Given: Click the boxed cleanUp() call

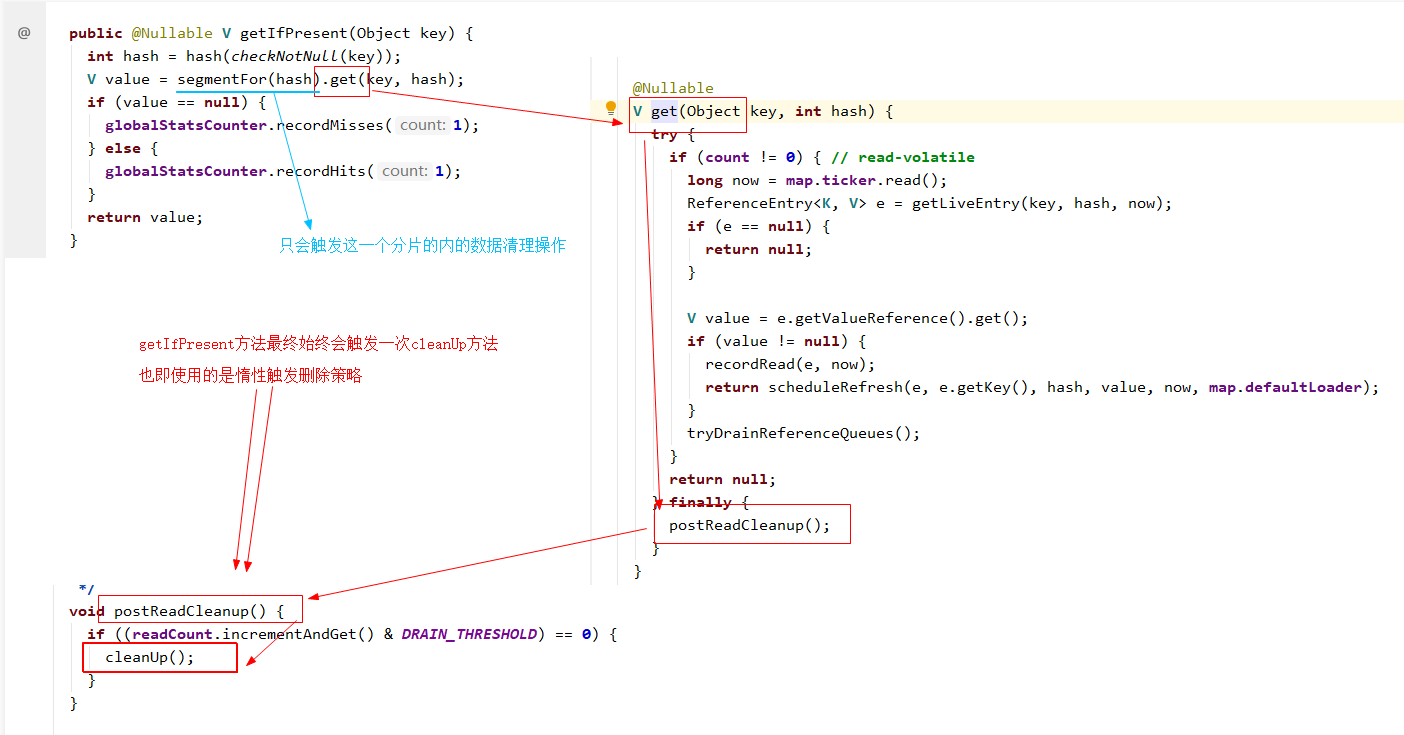Looking at the screenshot, I should [x=149, y=657].
